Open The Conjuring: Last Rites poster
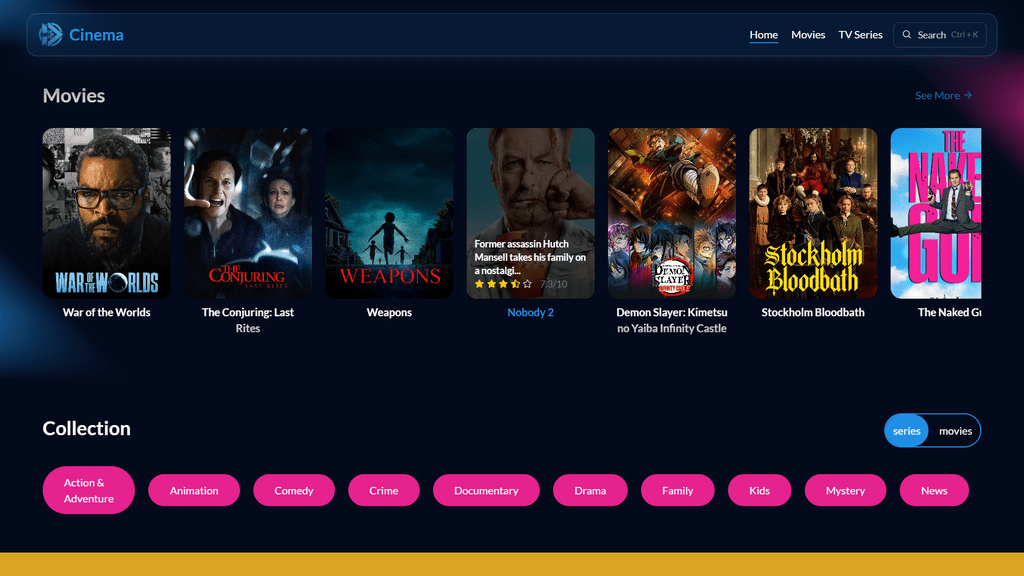The width and height of the screenshot is (1024, 576). [x=248, y=213]
